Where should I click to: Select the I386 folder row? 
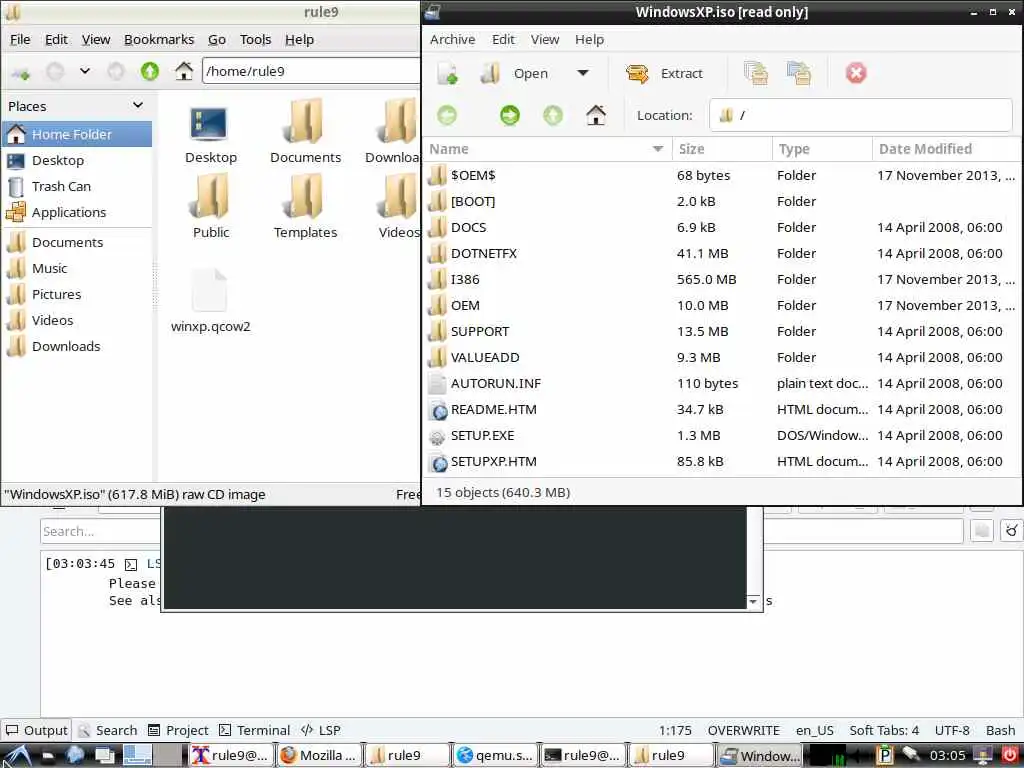pyautogui.click(x=722, y=280)
